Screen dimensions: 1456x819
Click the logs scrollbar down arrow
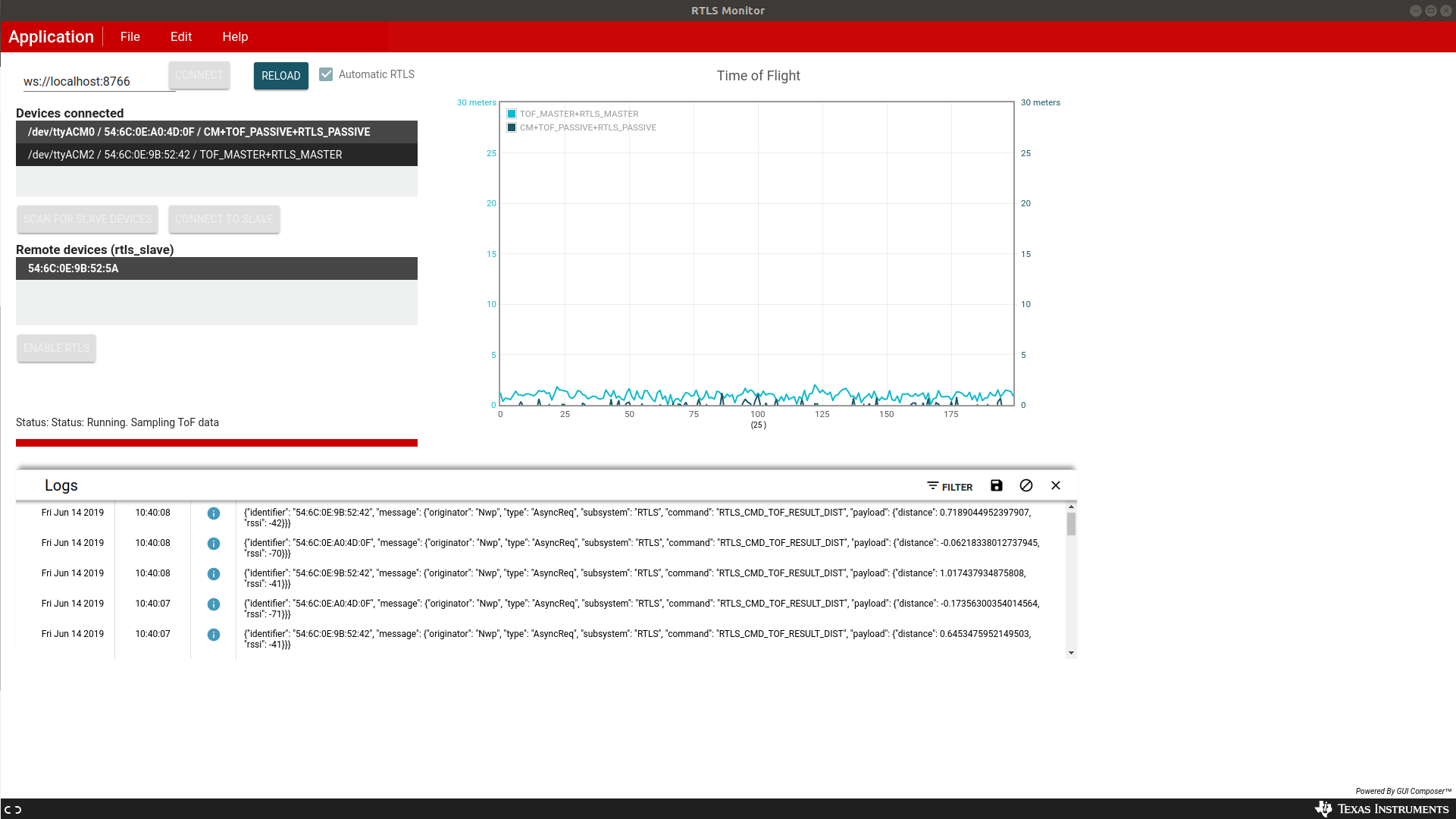(1071, 653)
